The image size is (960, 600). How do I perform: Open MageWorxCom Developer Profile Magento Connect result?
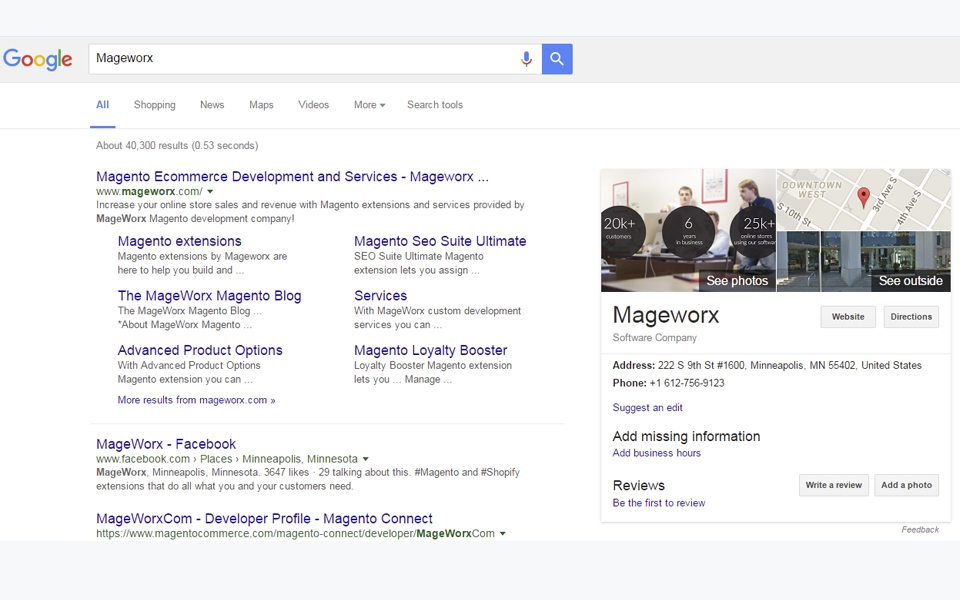click(x=264, y=519)
